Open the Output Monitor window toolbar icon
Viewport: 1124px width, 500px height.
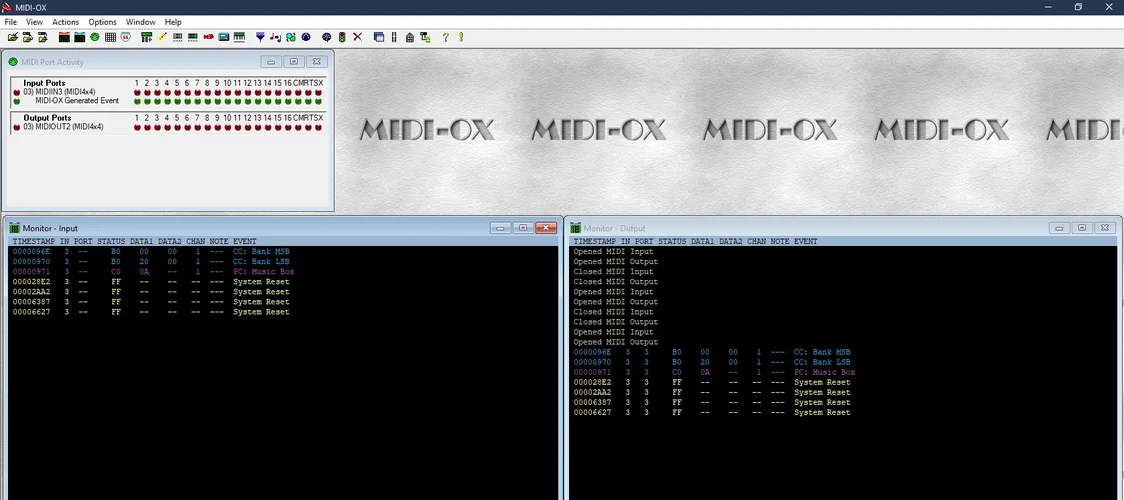coord(80,37)
